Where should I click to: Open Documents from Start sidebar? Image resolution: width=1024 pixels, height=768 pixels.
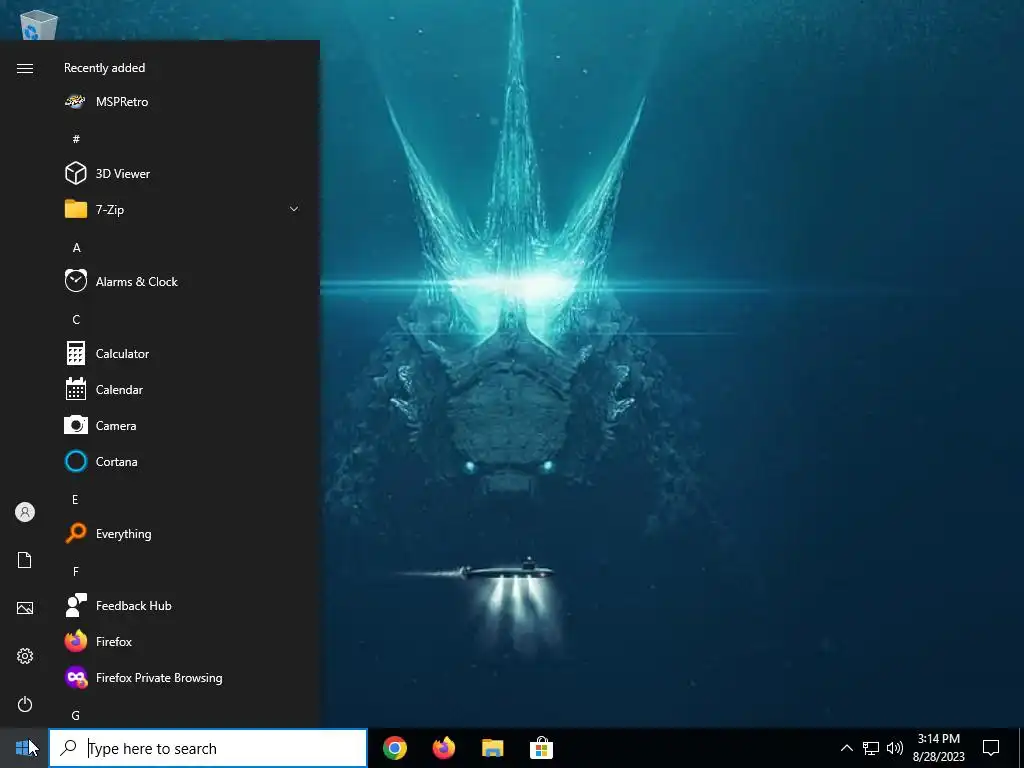25,560
